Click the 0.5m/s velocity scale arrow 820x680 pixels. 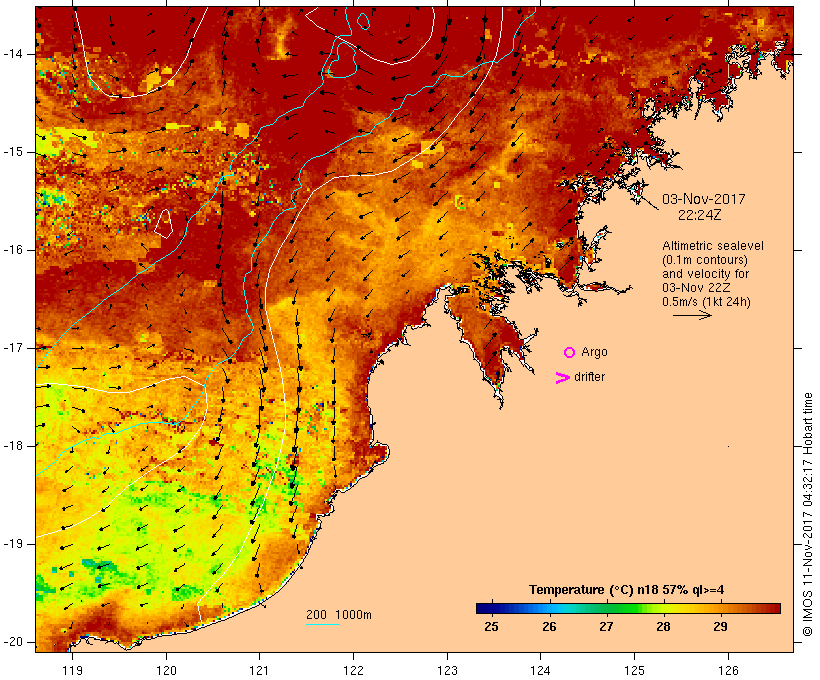click(x=692, y=315)
